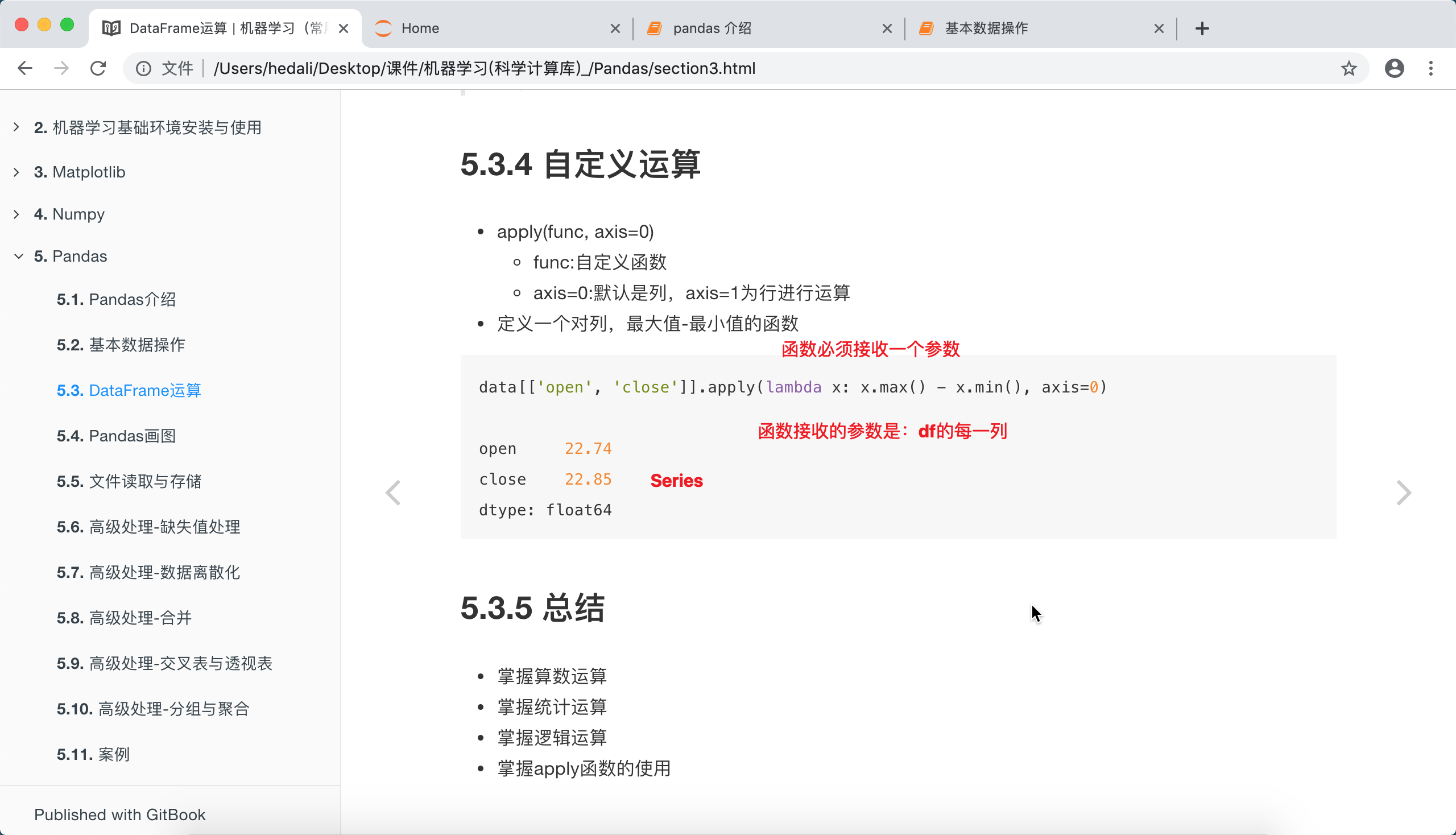The width and height of the screenshot is (1456, 835).
Task: Click the browser back arrow
Action: pos(24,68)
